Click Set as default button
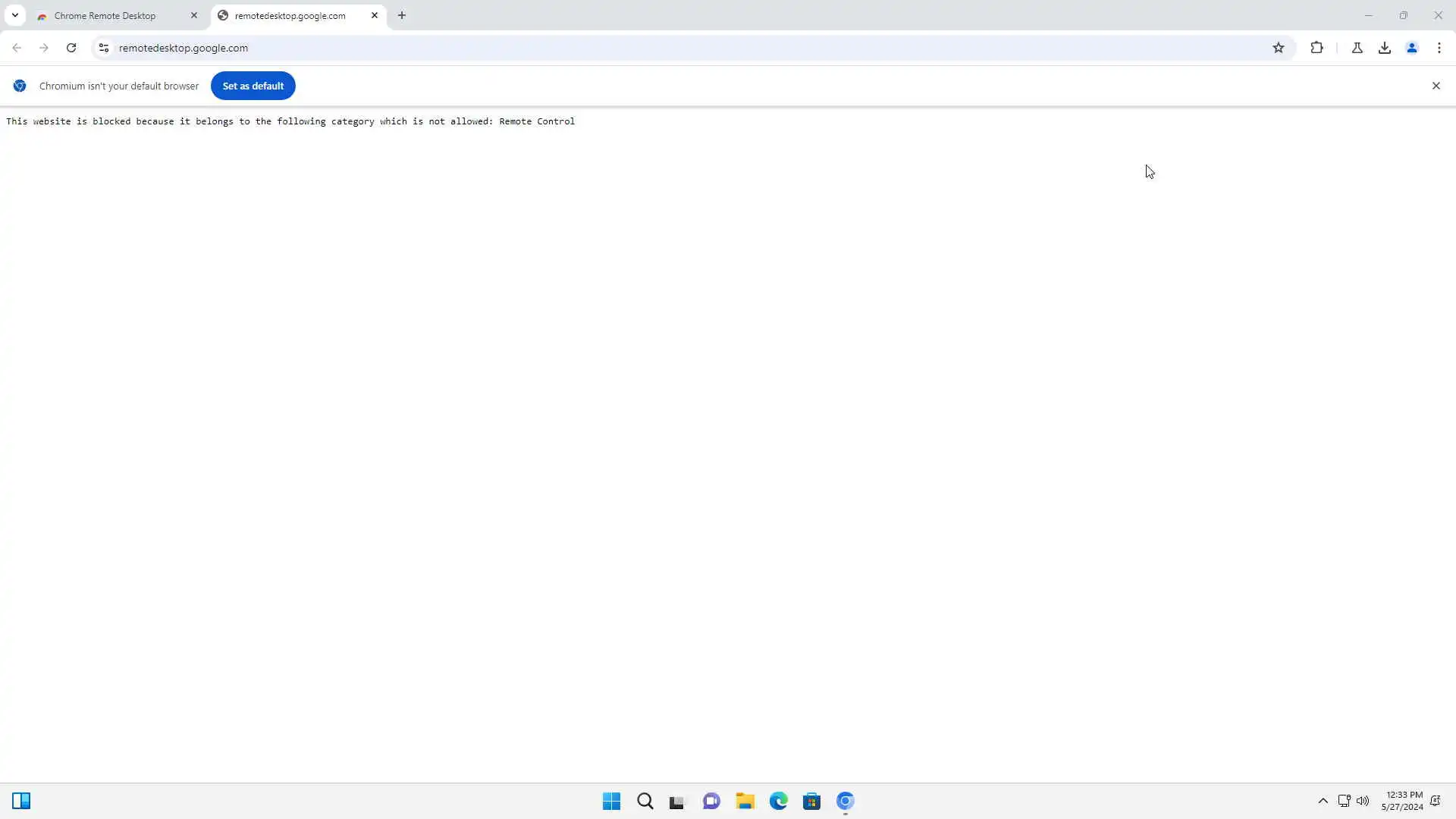Screen dimensions: 1456x819 (x=253, y=86)
